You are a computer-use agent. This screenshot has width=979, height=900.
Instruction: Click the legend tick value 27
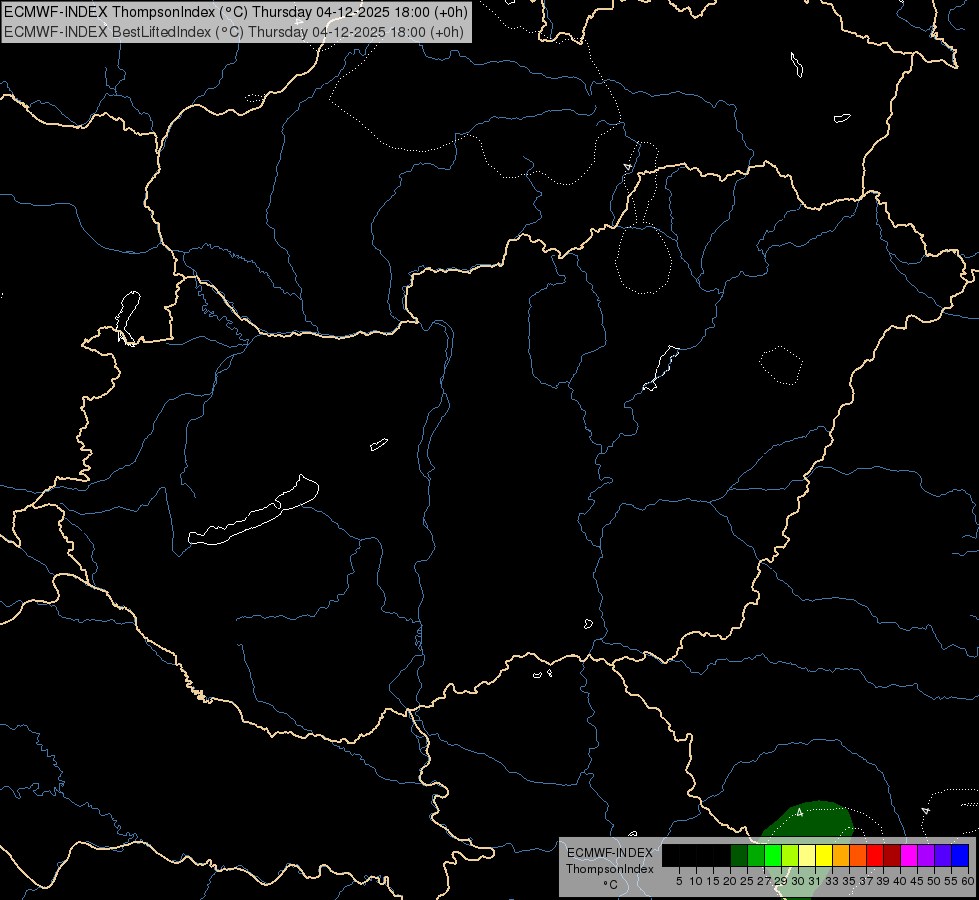click(x=764, y=881)
